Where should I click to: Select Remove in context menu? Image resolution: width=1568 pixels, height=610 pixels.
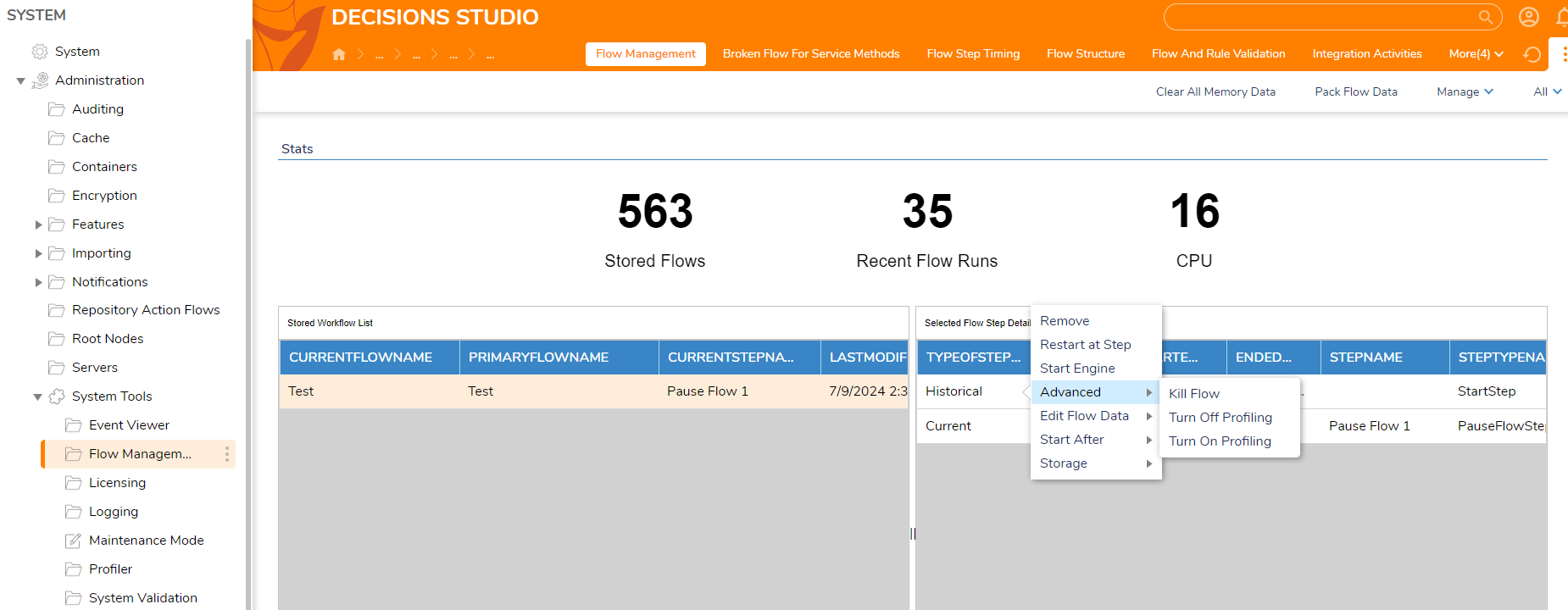coord(1096,321)
